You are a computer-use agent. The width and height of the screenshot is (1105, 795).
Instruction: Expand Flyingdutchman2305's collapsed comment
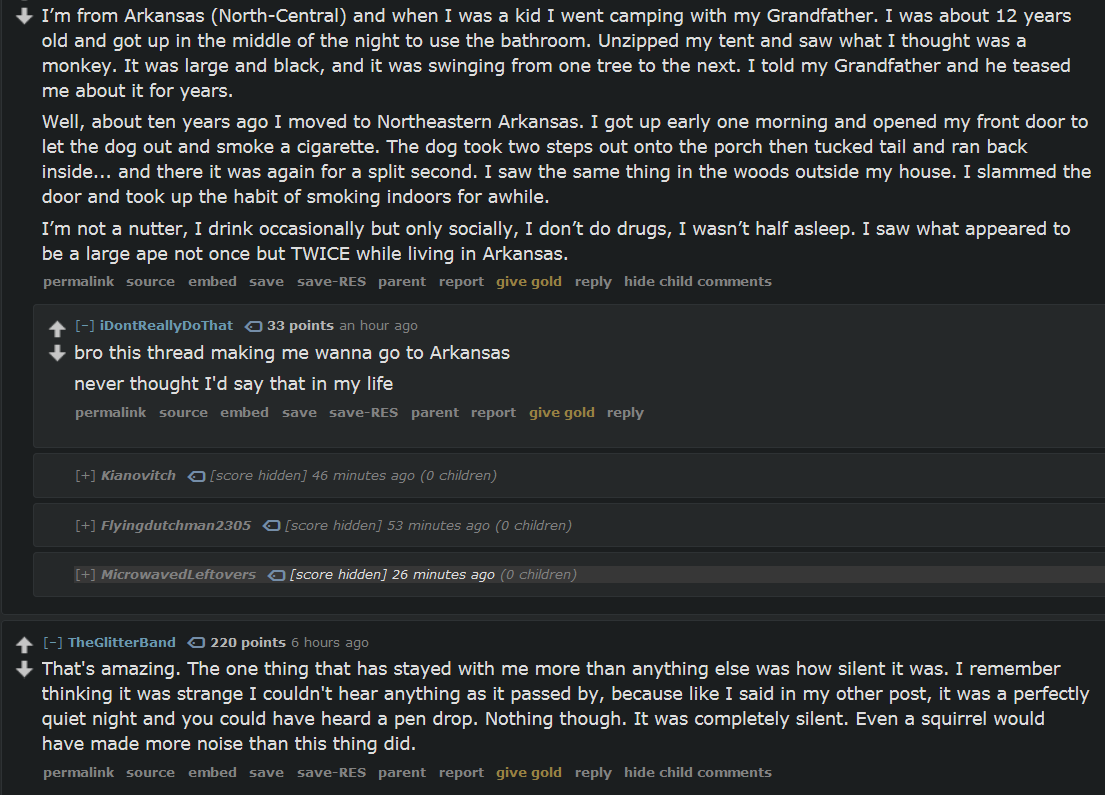pos(85,526)
